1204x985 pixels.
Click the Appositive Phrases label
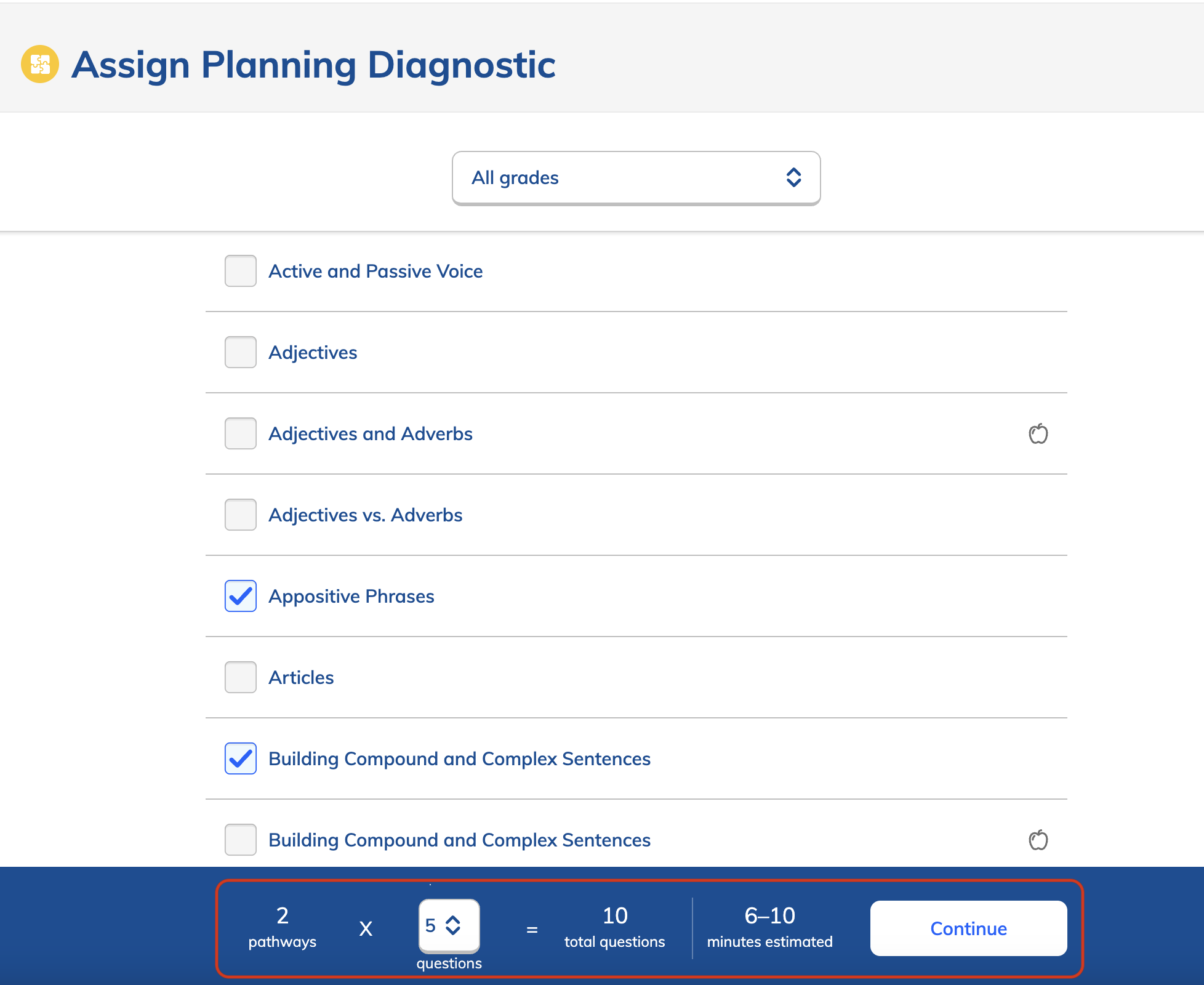(351, 597)
